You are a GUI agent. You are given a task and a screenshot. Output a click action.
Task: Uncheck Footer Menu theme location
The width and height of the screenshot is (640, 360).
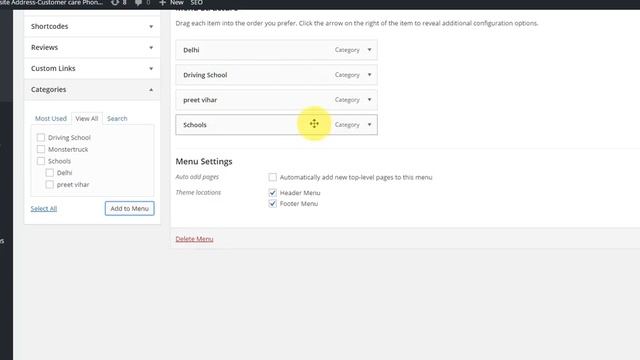click(x=273, y=203)
